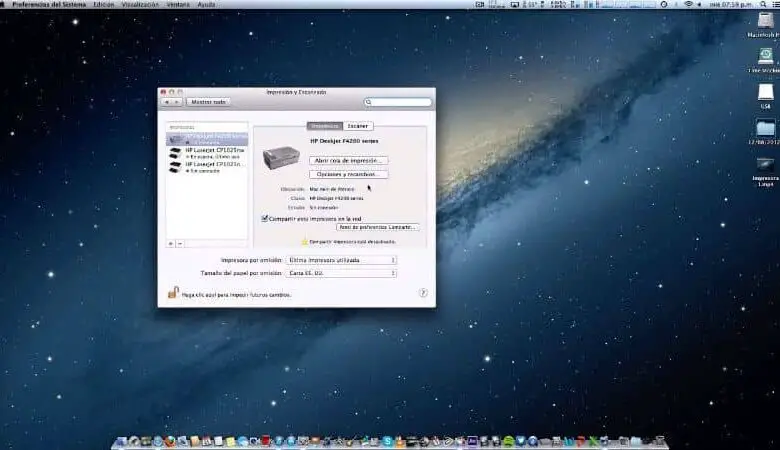Click the HP Deskjet printer image
The image size is (780, 450).
pos(281,156)
